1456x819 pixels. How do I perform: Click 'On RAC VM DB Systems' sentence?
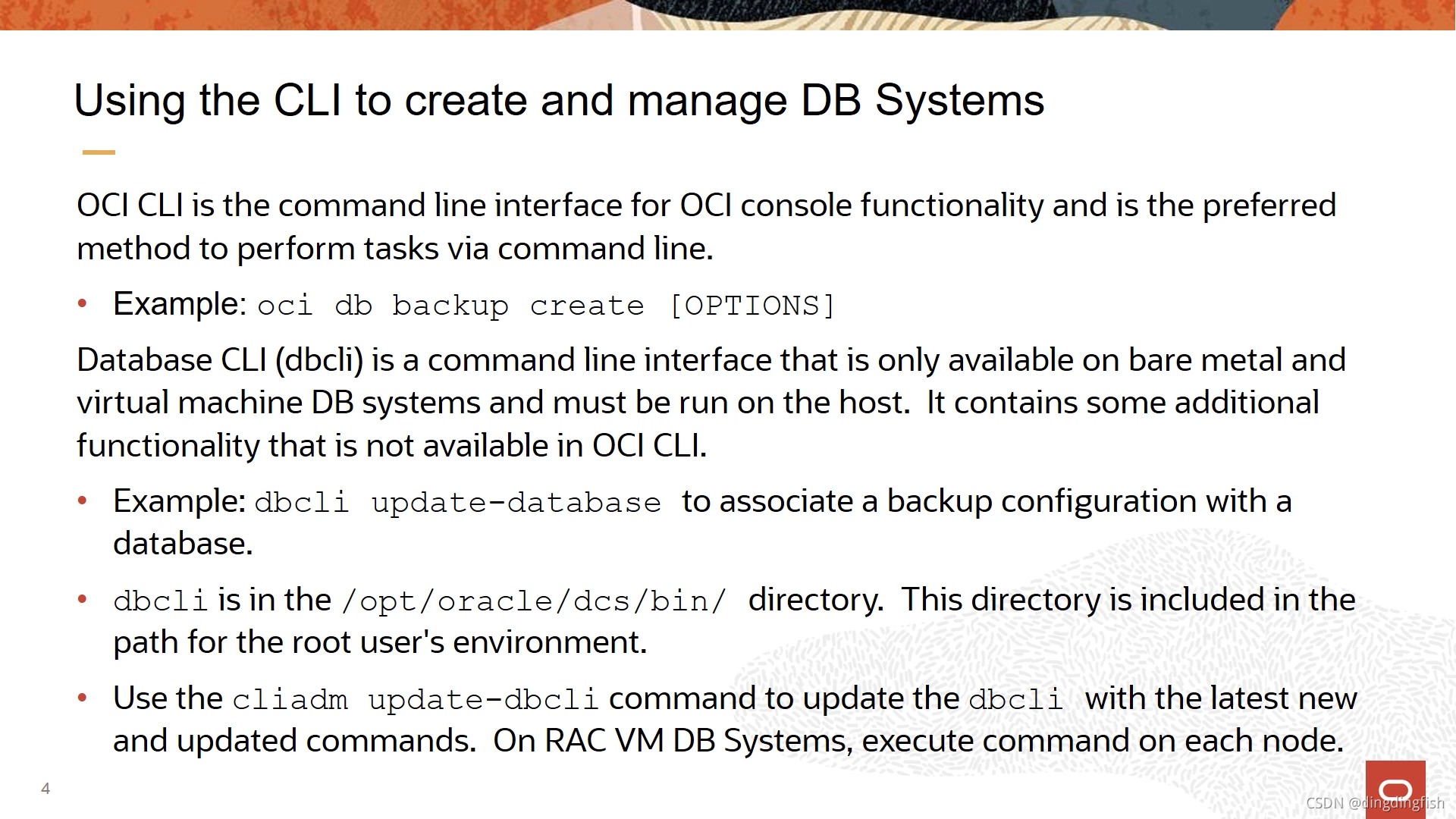(x=918, y=741)
